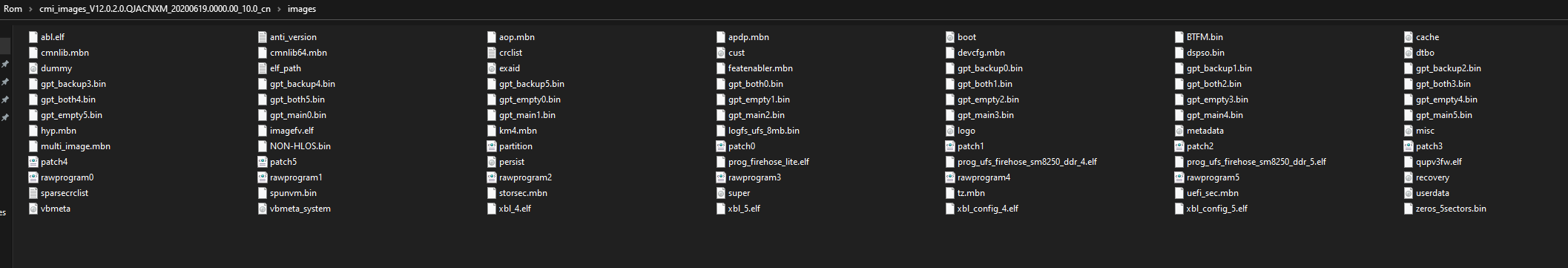Select the logo image file icon
This screenshot has height=268, width=1568.
950,131
